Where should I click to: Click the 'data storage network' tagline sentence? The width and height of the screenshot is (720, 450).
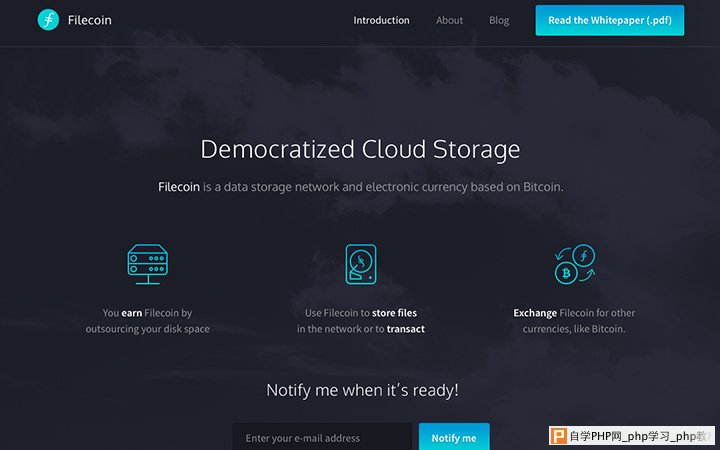360,187
